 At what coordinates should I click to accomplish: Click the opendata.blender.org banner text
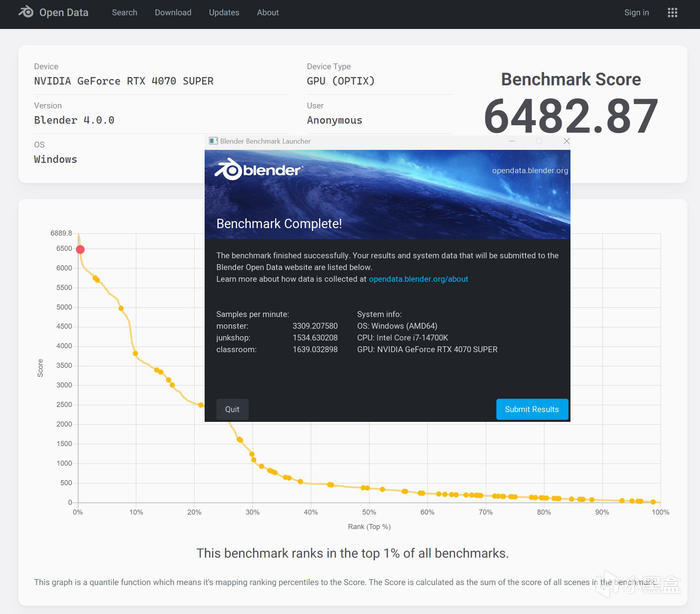530,171
